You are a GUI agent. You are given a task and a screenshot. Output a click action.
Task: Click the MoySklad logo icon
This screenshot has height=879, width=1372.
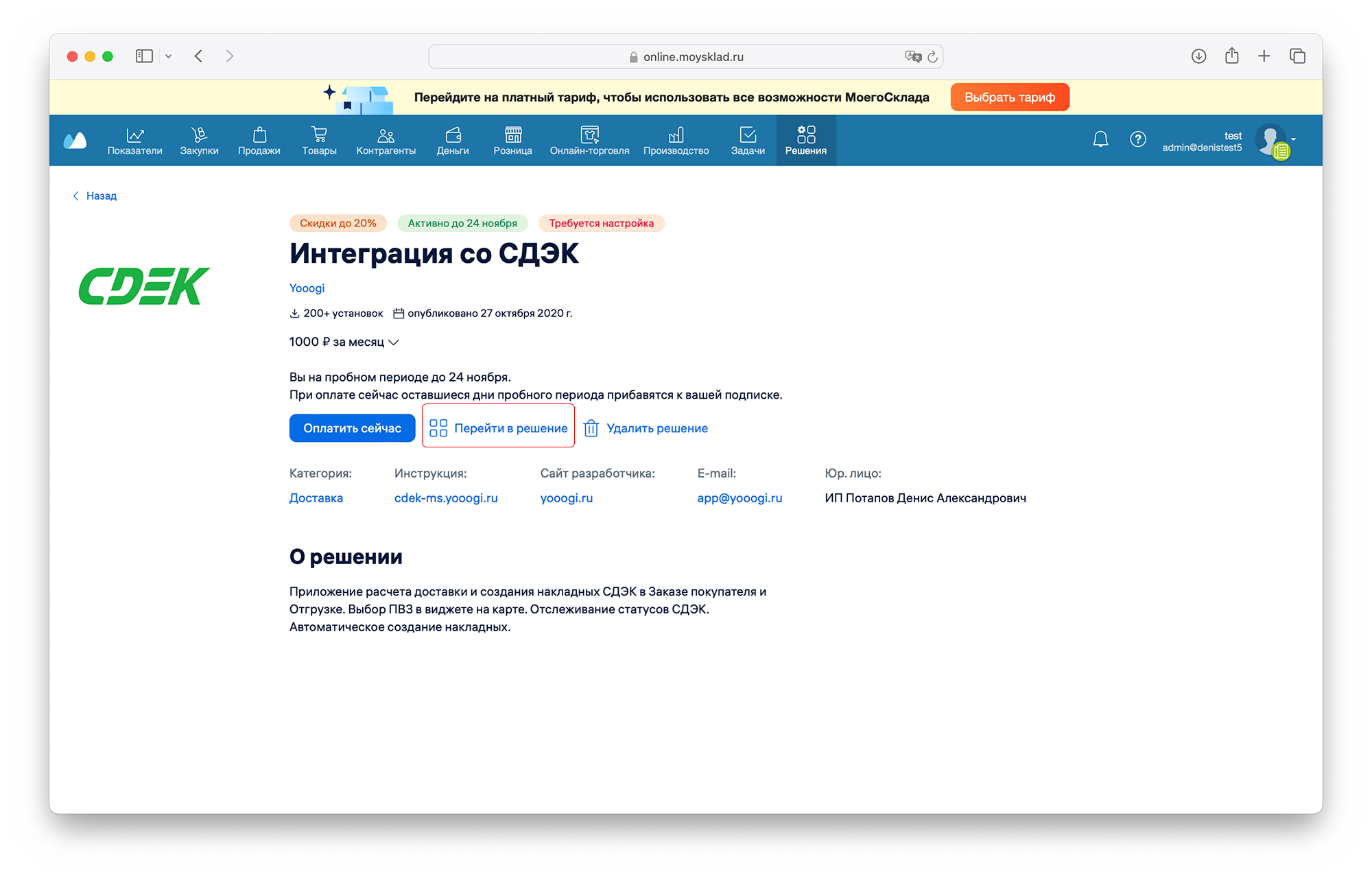click(75, 141)
